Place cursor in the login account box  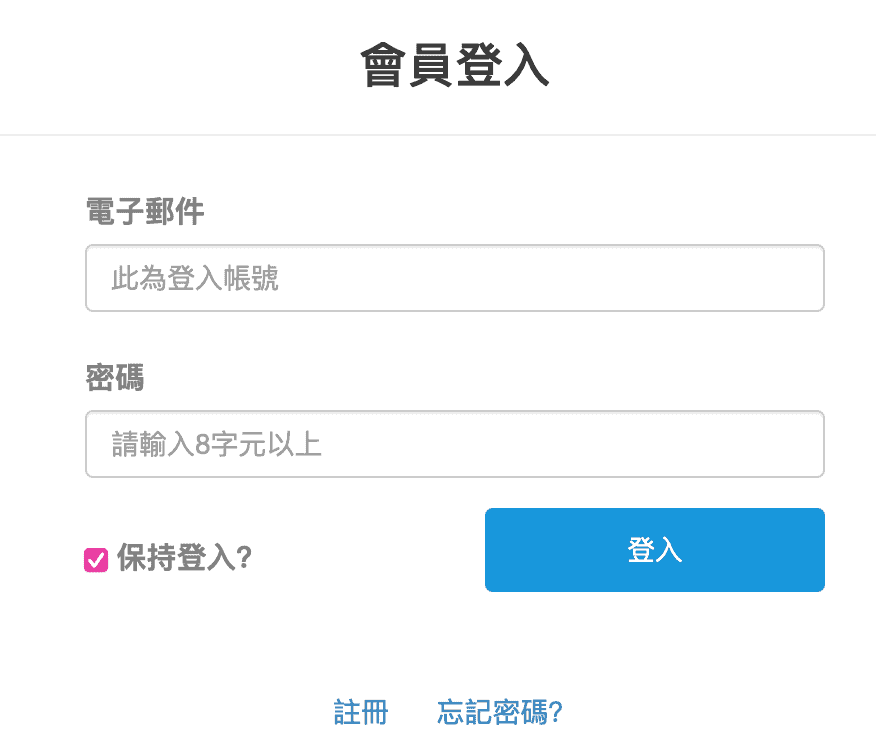(x=454, y=278)
